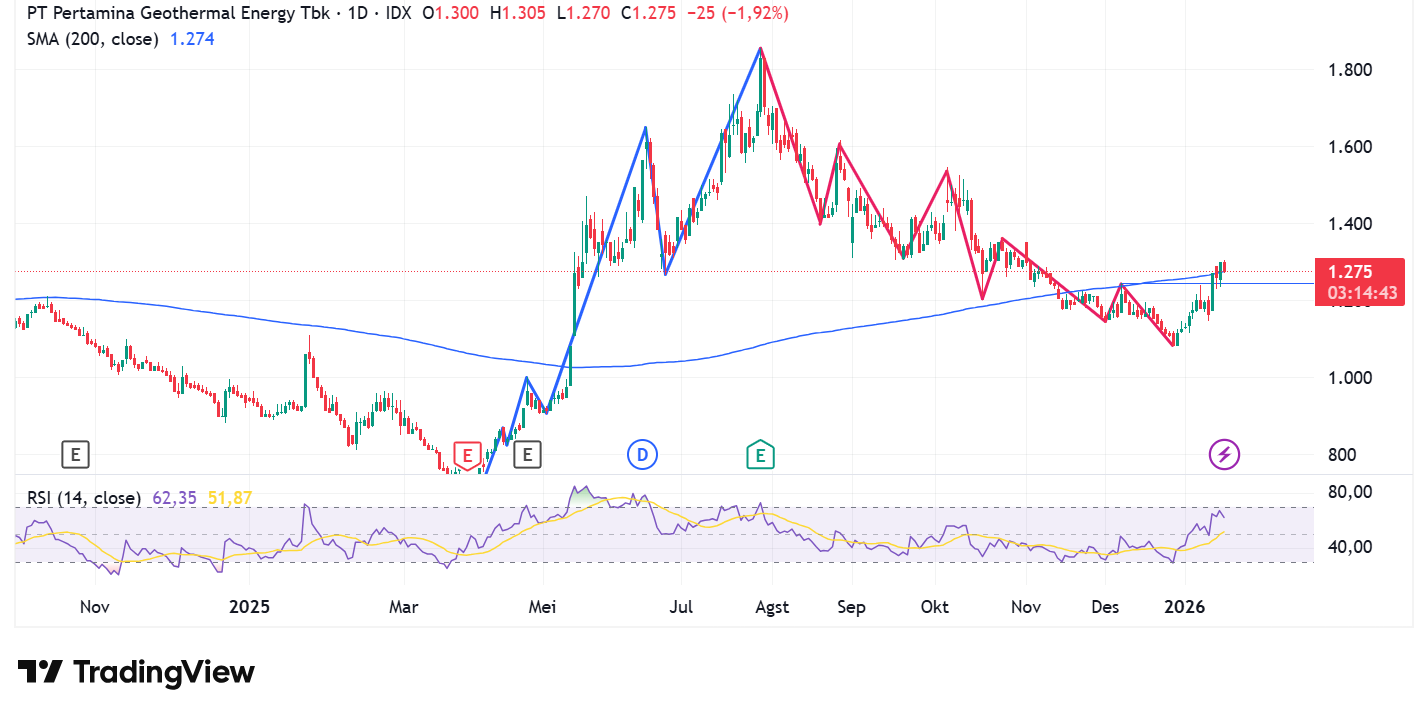Click the purple lightning bolt icon

click(1225, 455)
